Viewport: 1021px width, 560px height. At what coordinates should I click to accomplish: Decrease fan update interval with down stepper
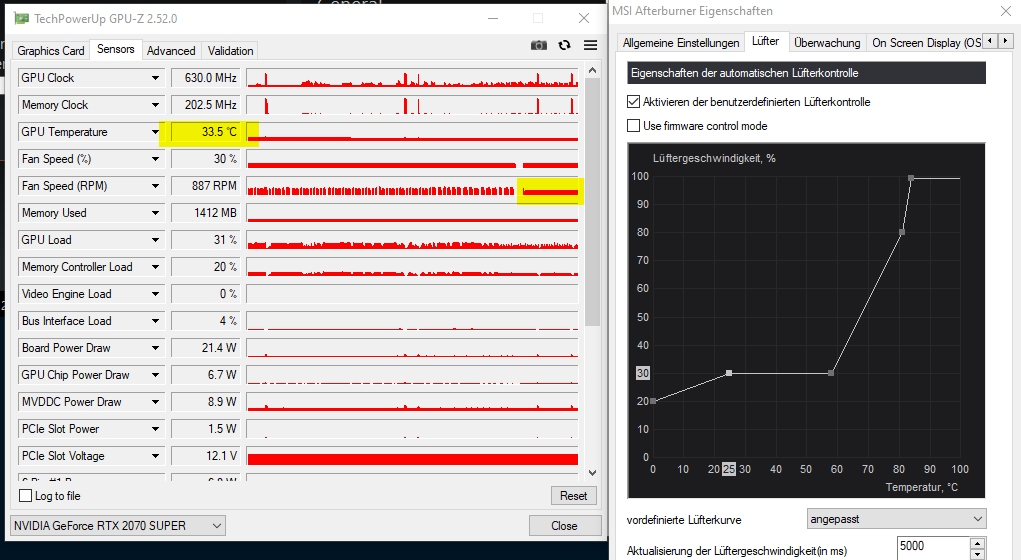click(x=977, y=554)
